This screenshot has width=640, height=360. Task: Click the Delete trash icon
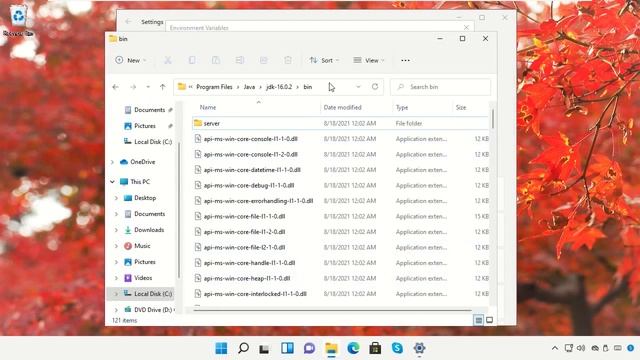point(288,60)
